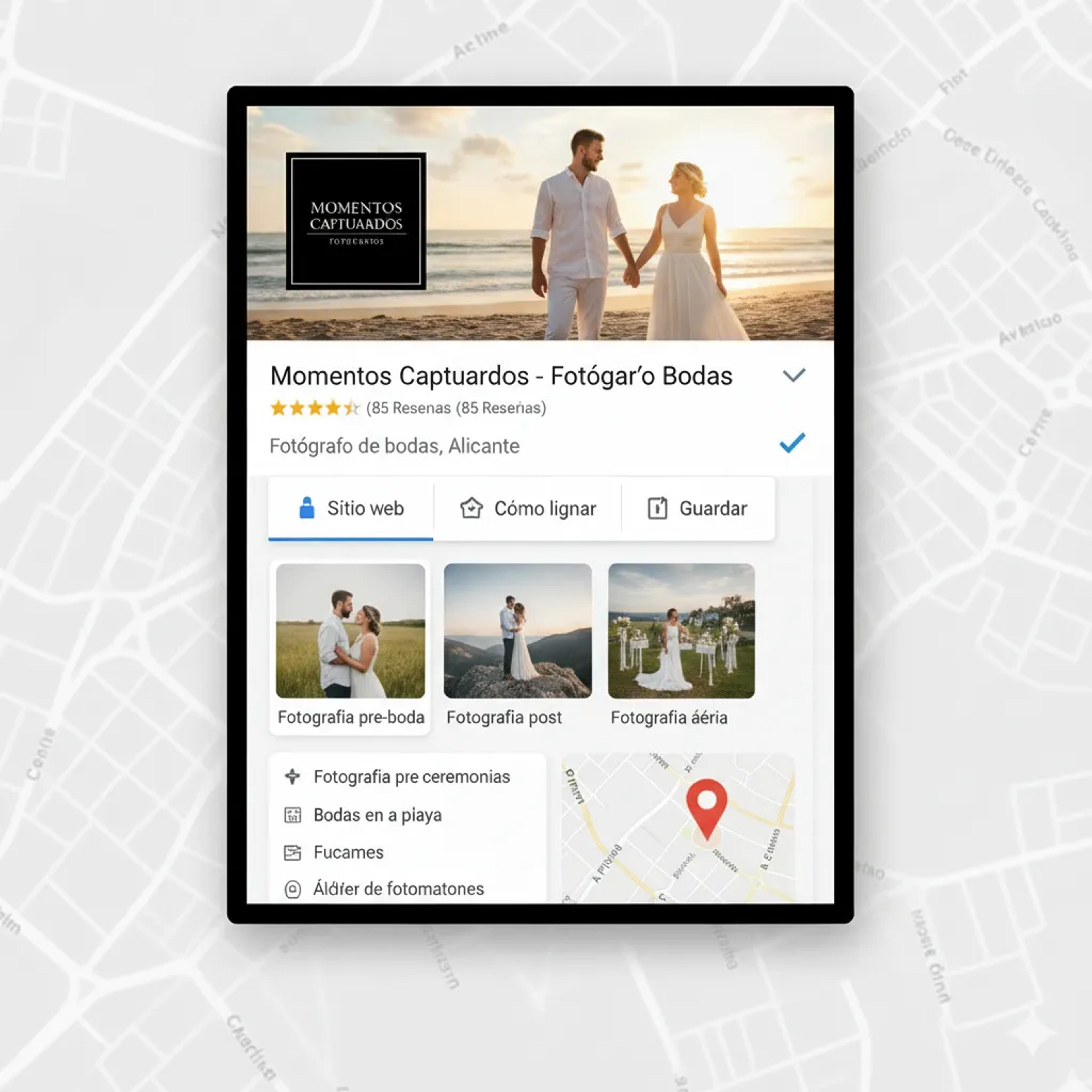Click the sparkle icon next to Fotografia pre ceremonias
Image resolution: width=1092 pixels, height=1092 pixels.
[292, 776]
